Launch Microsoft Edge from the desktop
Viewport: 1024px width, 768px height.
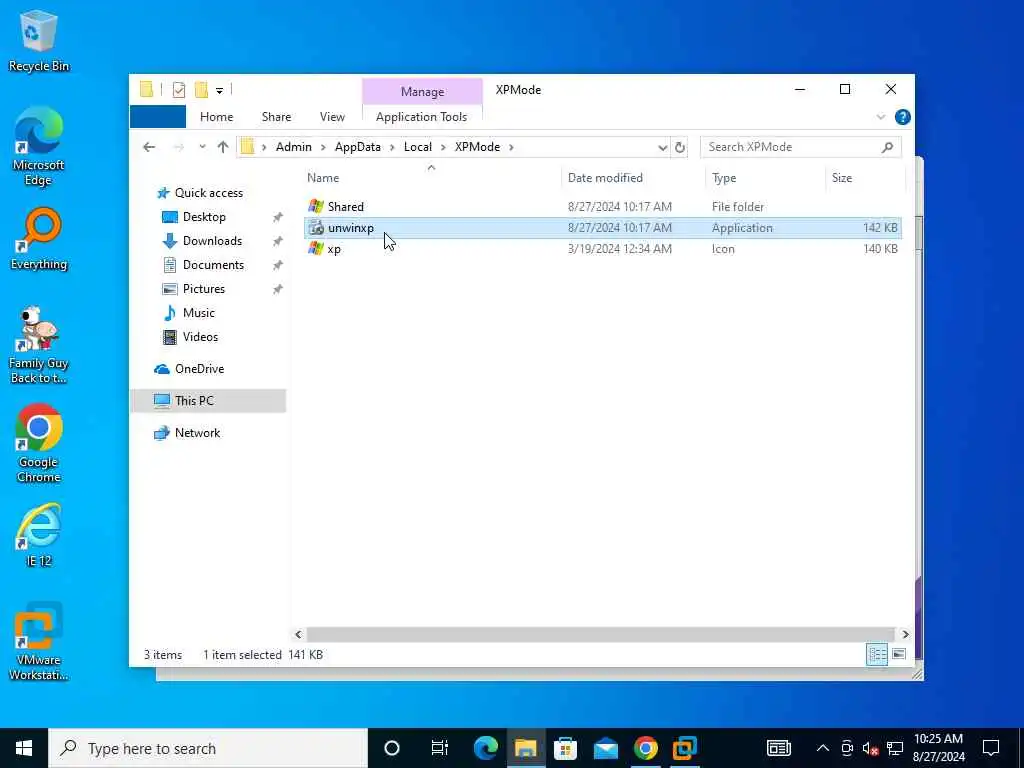(x=39, y=146)
